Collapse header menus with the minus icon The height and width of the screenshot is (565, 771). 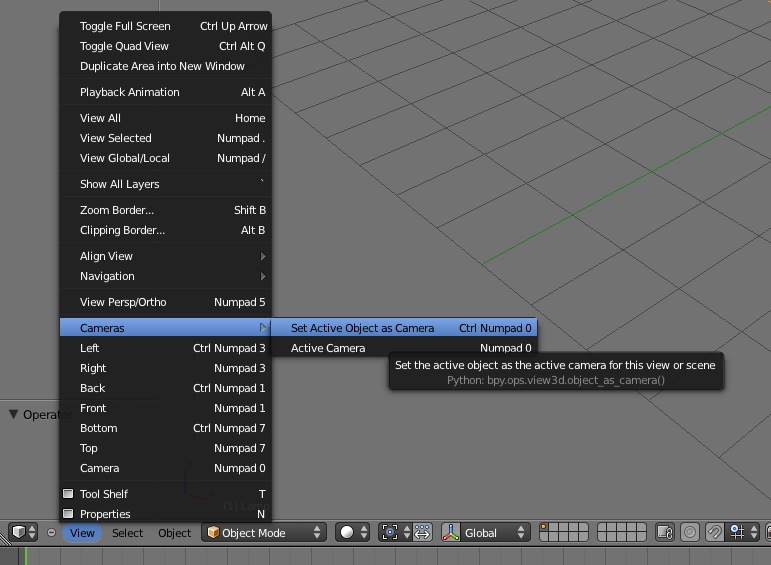coord(51,533)
